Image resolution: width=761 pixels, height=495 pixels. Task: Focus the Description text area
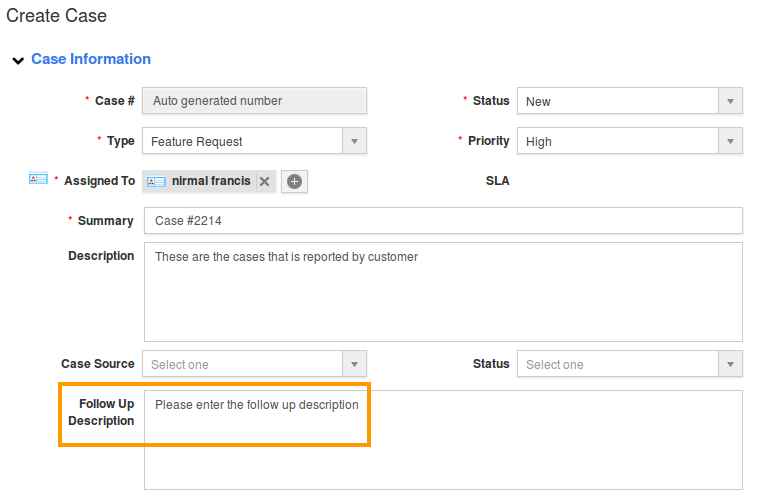coord(442,292)
